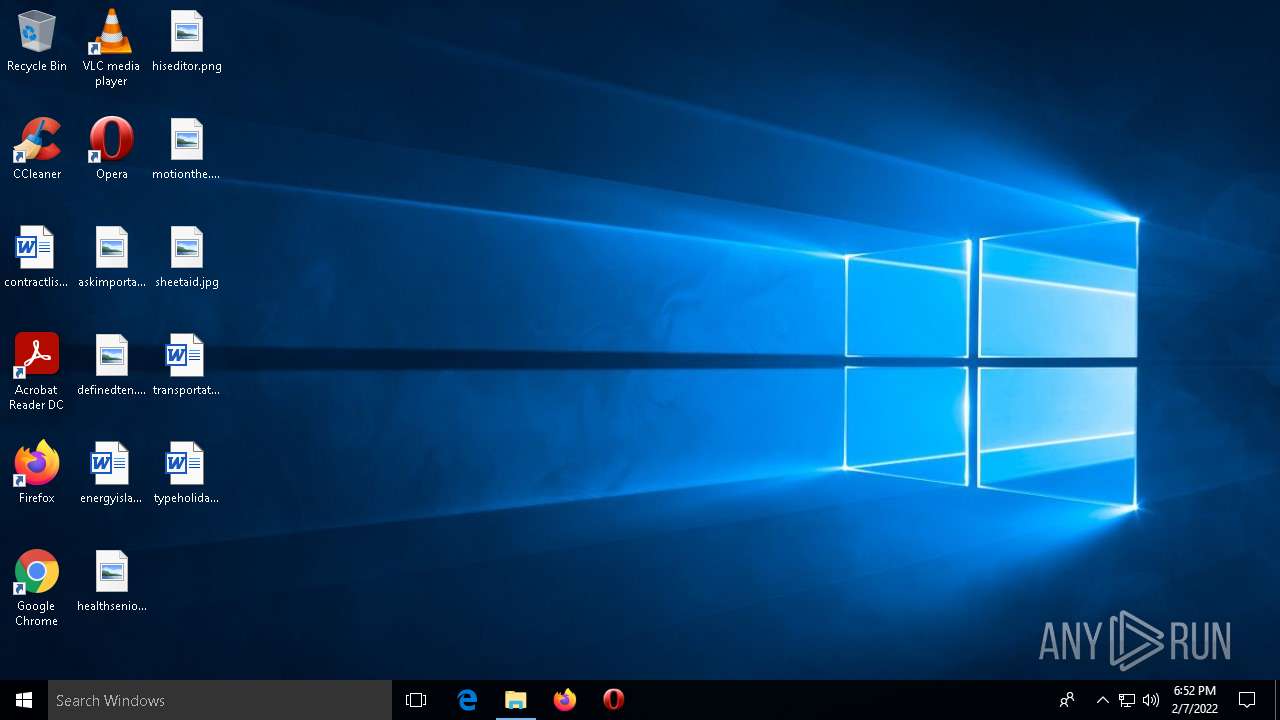Show hidden system tray icons

click(1102, 700)
